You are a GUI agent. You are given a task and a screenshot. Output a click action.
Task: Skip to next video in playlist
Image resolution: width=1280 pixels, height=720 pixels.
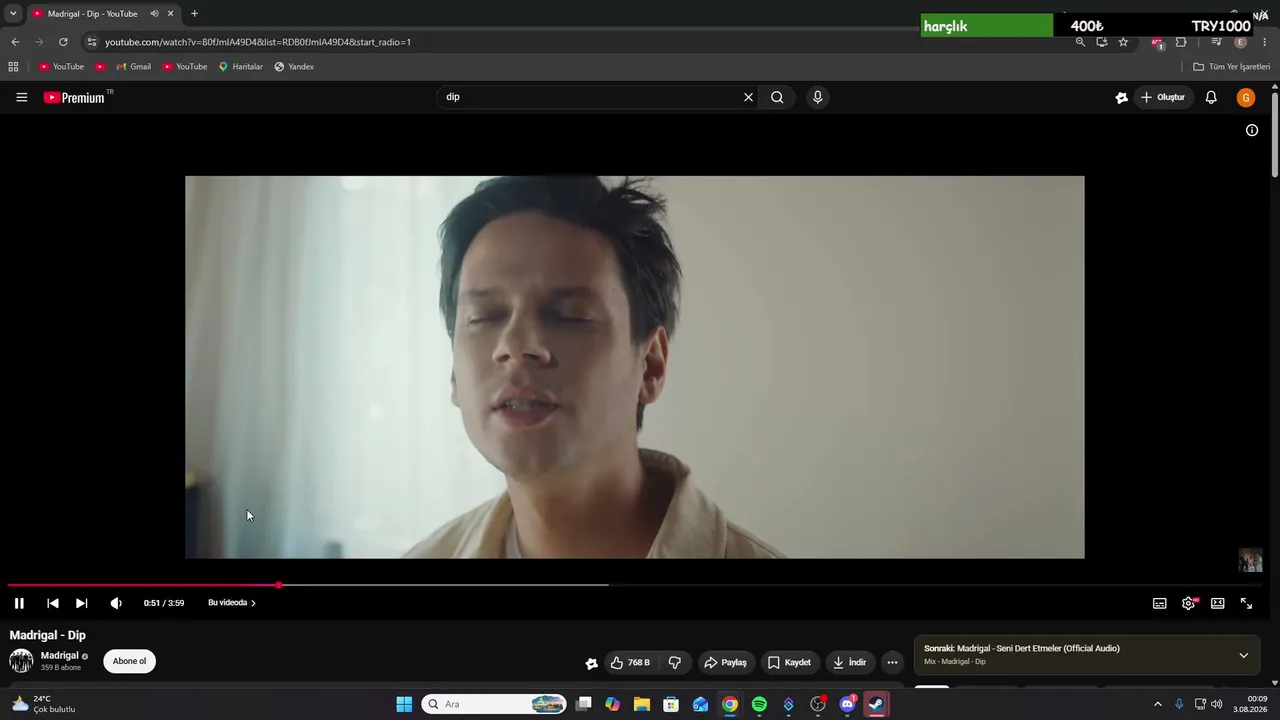[82, 603]
